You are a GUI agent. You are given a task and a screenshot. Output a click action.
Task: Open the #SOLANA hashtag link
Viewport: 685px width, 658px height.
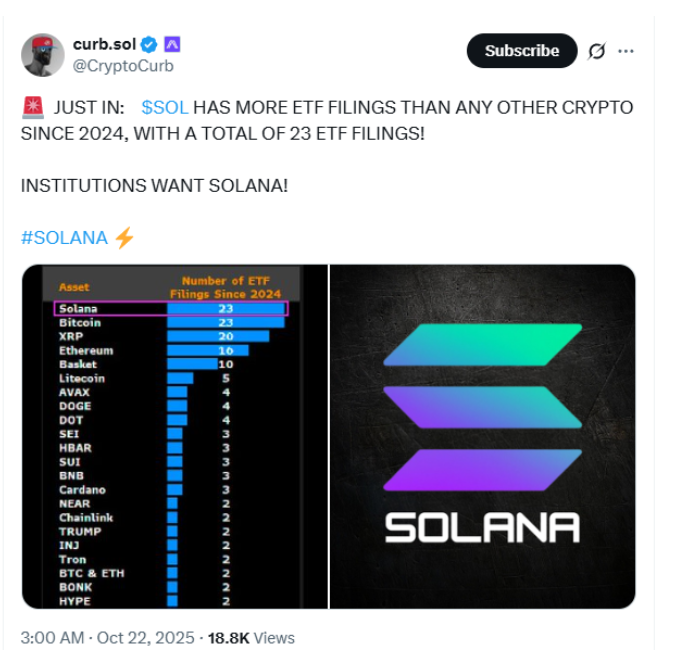64,238
